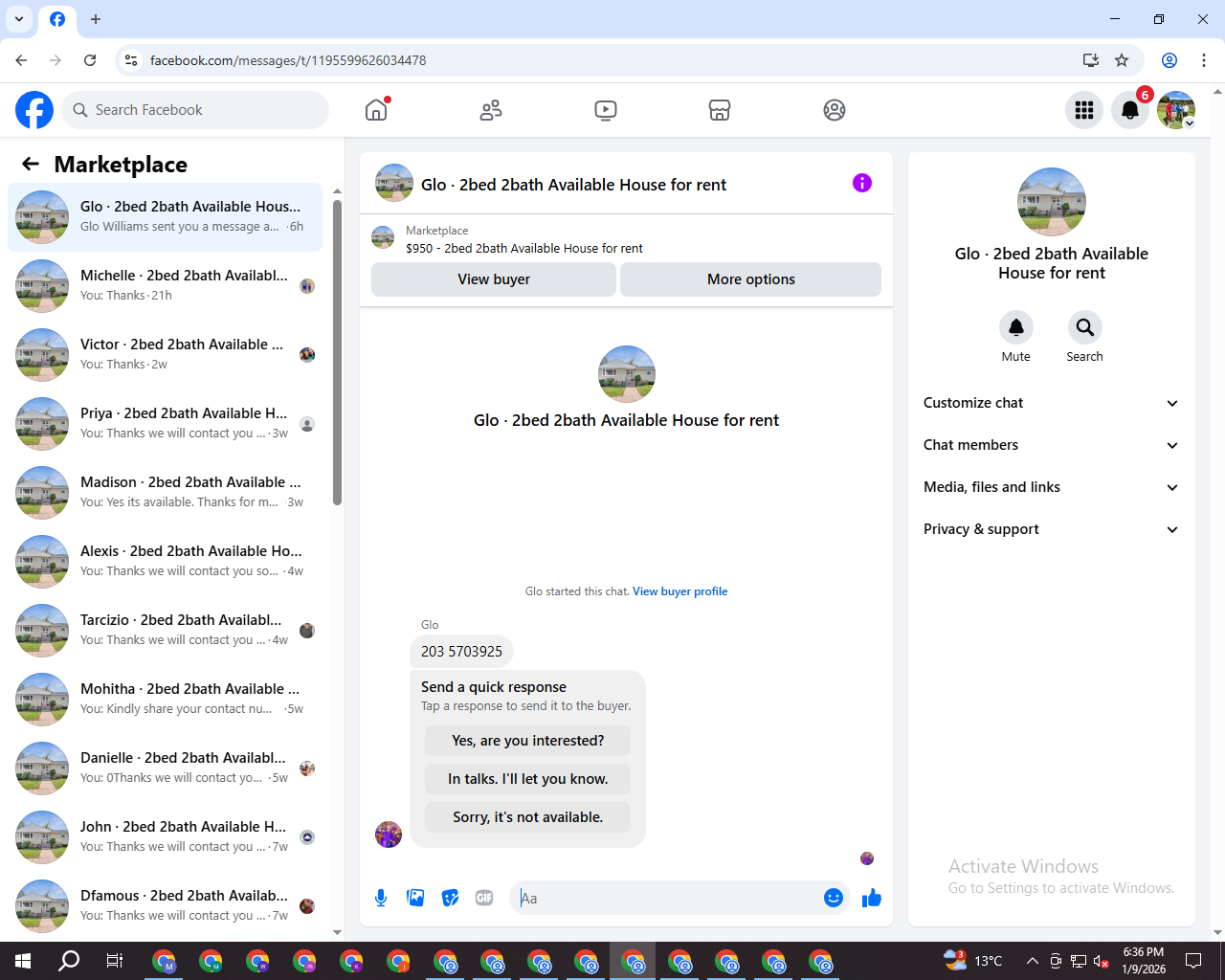This screenshot has height=980, width=1225.
Task: Open a new Chrome tab plus button
Action: (96, 19)
